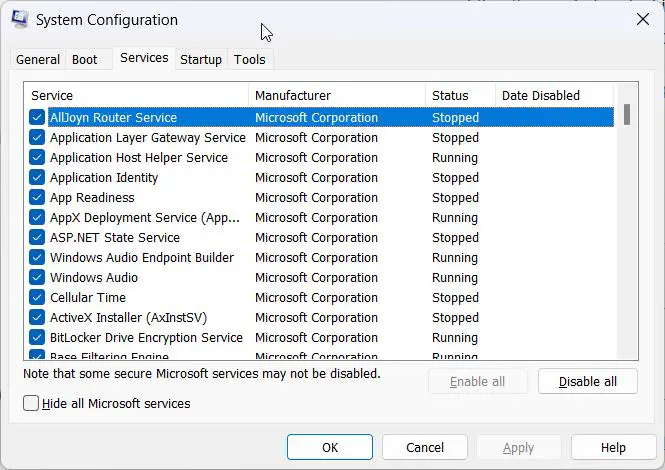
Task: Uncheck ActiveX Installer (AxInstSV) checkbox
Action: tap(37, 317)
